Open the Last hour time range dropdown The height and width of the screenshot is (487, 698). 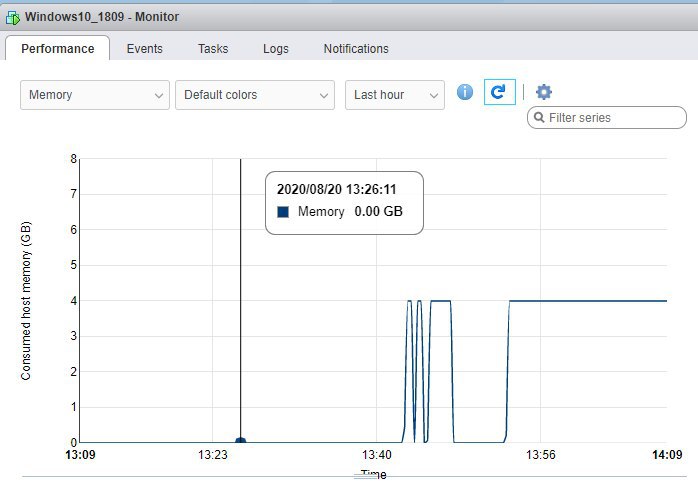tap(394, 95)
